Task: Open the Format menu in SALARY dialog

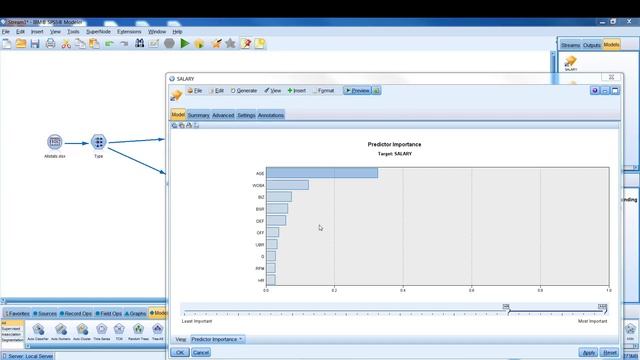Action: [323, 91]
